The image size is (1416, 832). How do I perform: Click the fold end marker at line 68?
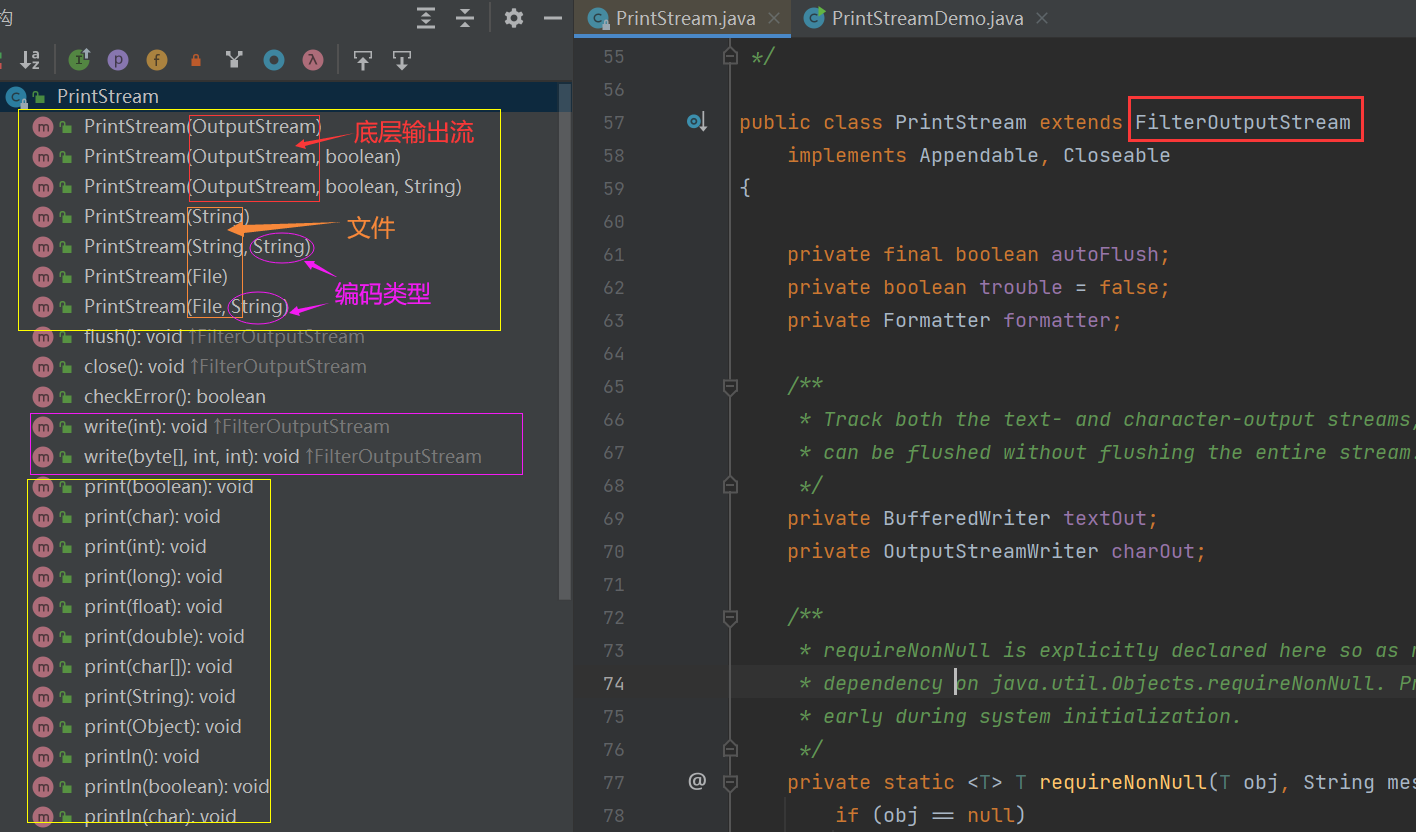(730, 485)
